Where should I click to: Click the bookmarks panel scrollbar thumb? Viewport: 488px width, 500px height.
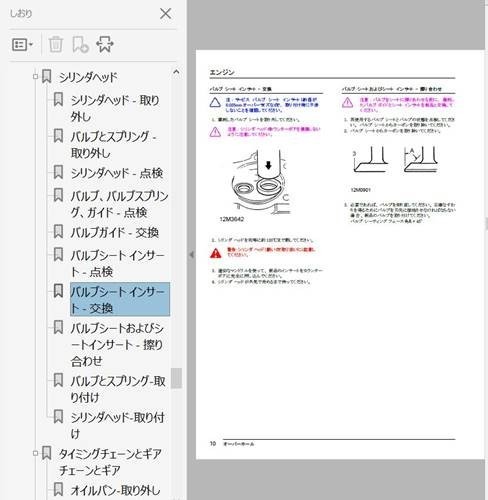[x=176, y=378]
